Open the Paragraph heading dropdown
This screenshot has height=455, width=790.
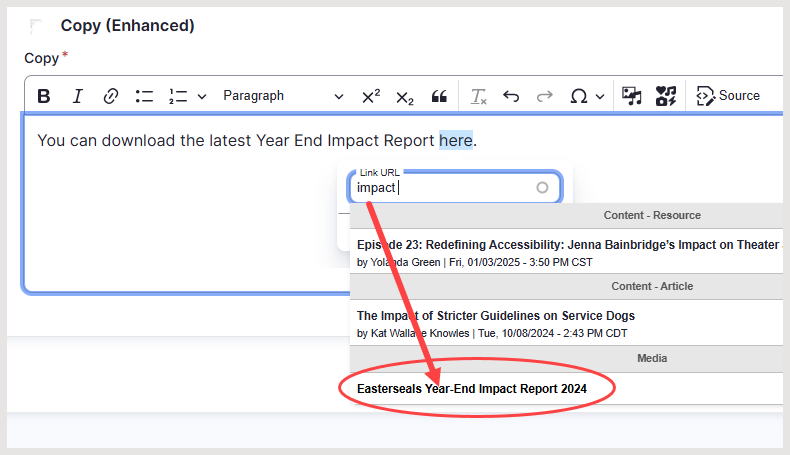283,96
